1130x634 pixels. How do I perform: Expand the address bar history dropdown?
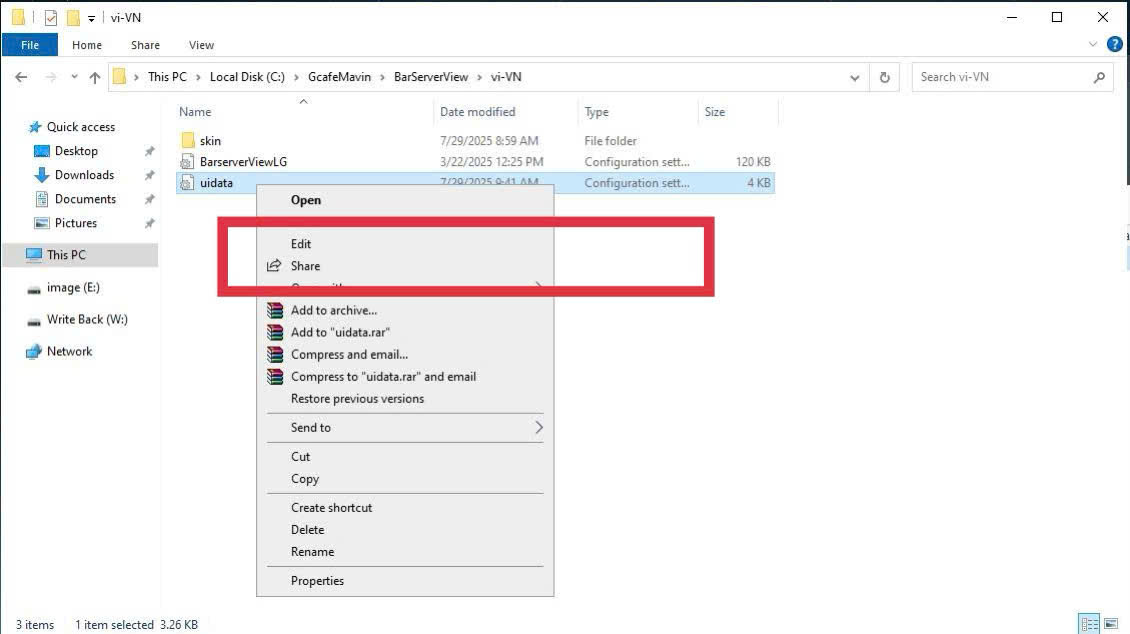click(854, 77)
